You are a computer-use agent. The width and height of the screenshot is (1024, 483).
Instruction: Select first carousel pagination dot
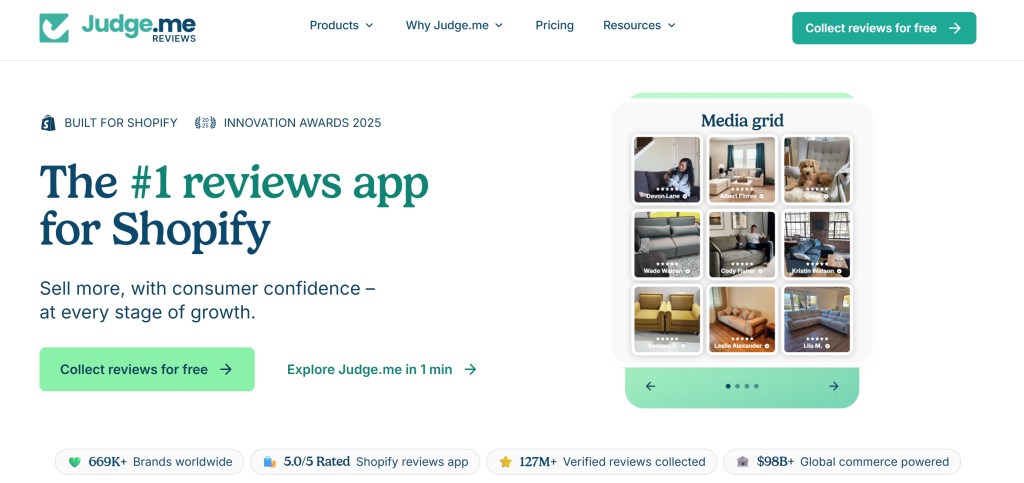click(728, 386)
